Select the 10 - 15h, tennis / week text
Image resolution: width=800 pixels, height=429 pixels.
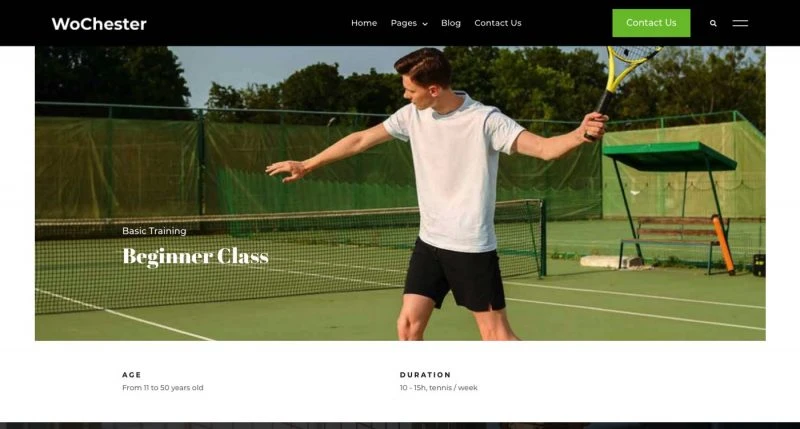click(439, 388)
